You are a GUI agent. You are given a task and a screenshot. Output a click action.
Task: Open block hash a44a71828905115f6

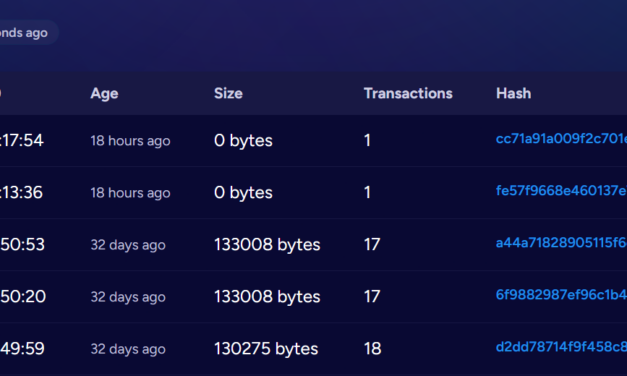(561, 243)
